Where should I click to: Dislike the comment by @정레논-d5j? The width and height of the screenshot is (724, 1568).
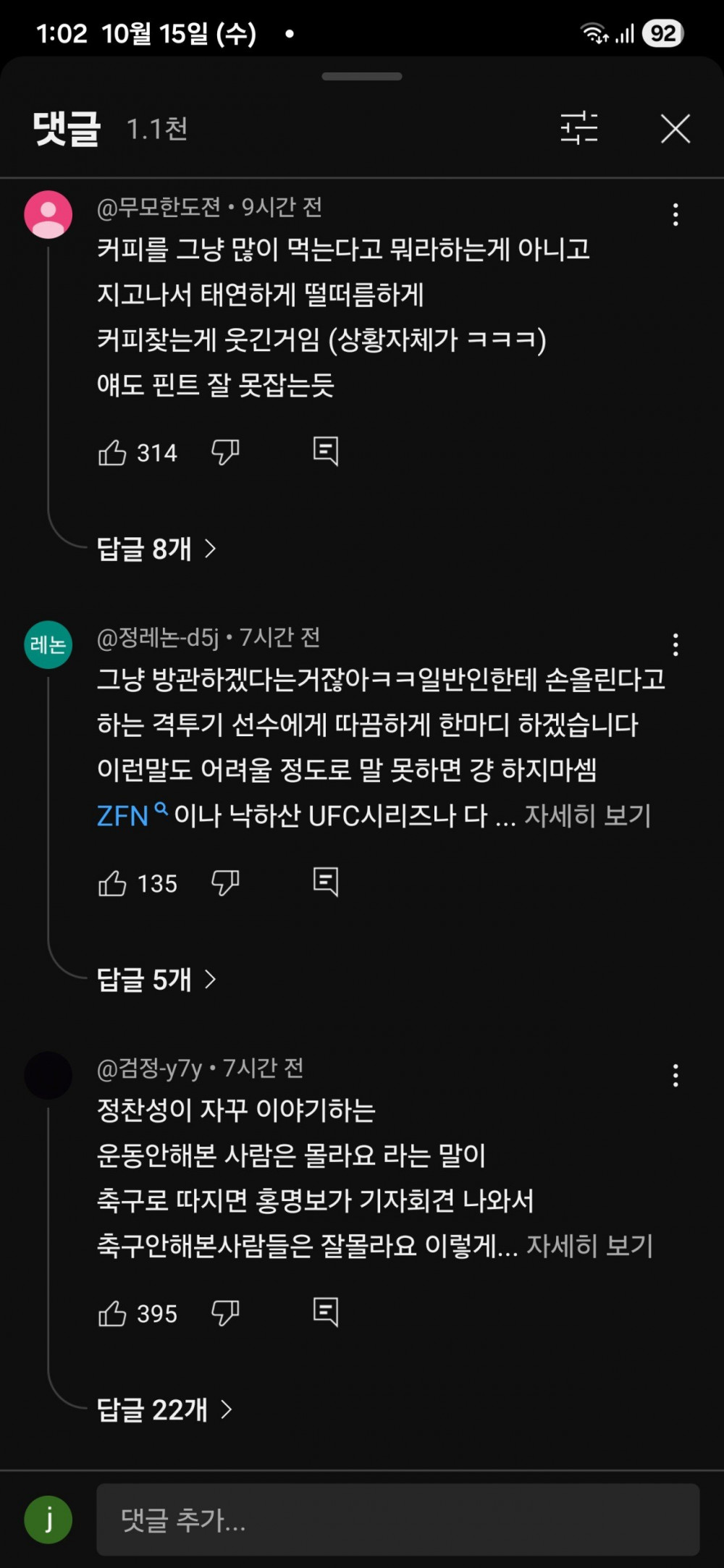coord(225,884)
